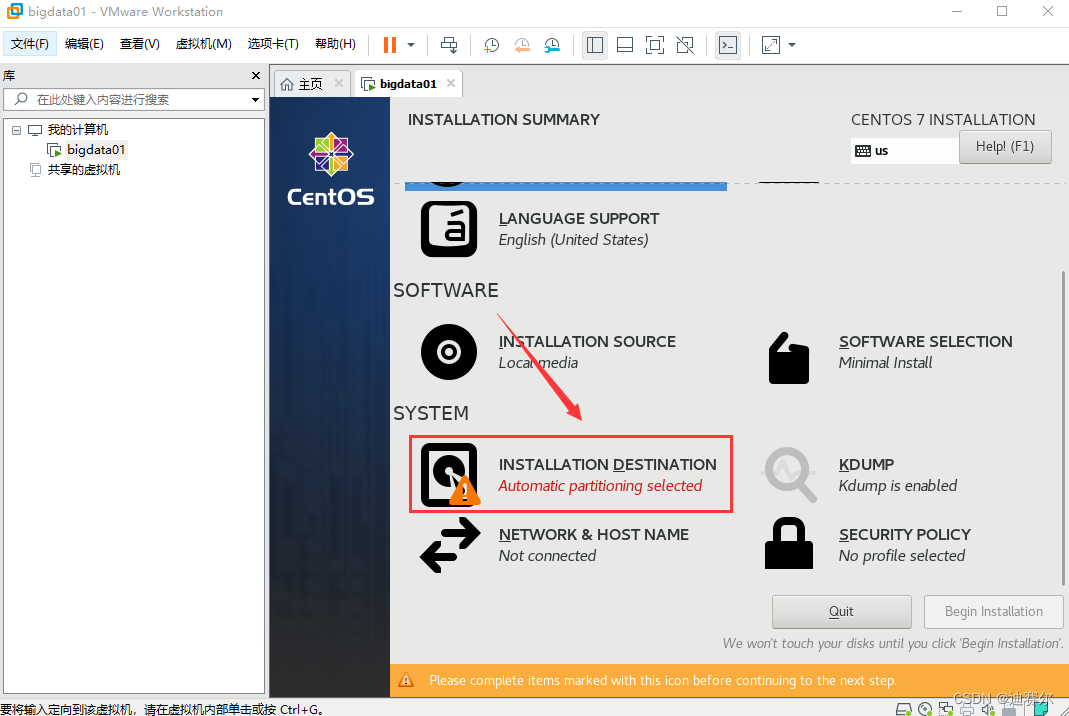Click the Quit button
The width and height of the screenshot is (1069, 716).
(x=841, y=612)
